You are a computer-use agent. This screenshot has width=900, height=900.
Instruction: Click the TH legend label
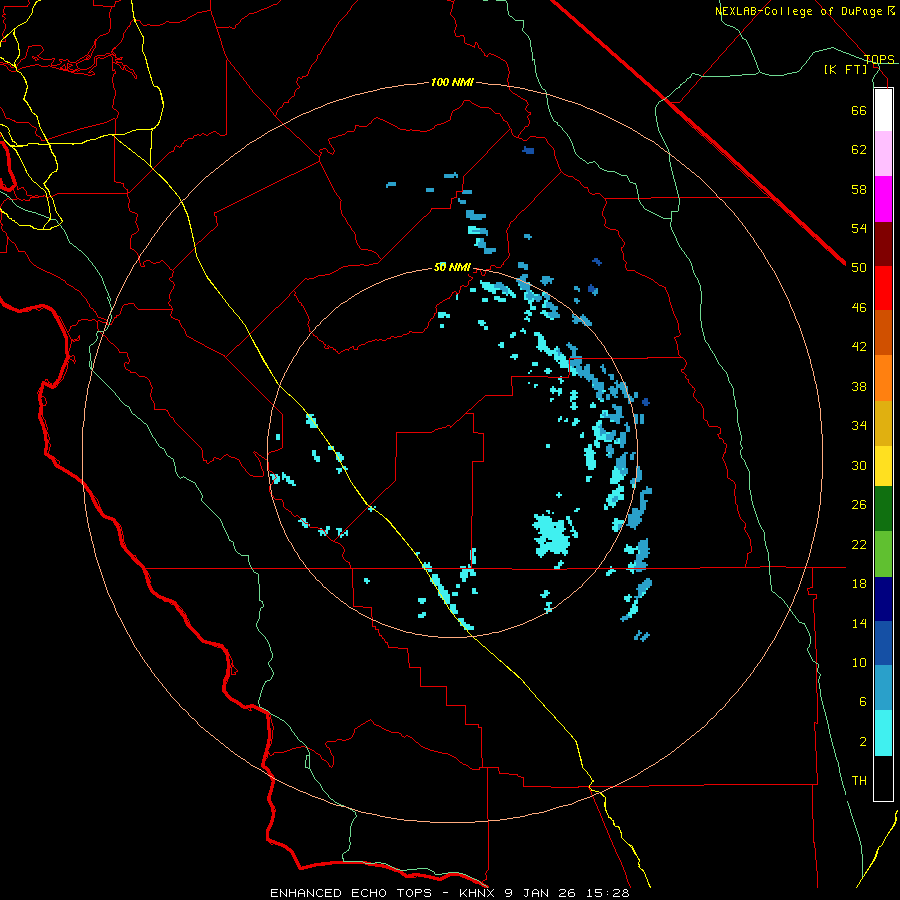[859, 781]
